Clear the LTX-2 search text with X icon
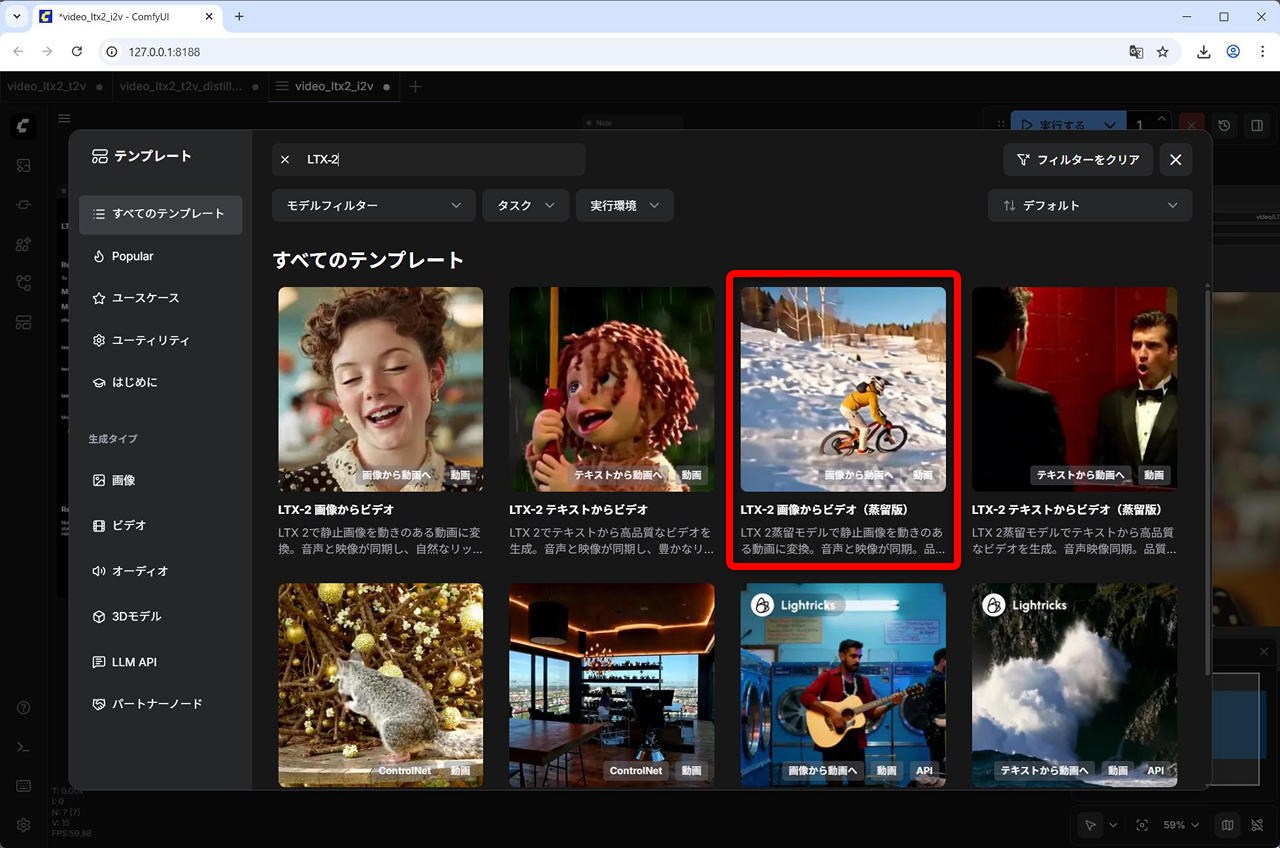1280x848 pixels. tap(285, 160)
